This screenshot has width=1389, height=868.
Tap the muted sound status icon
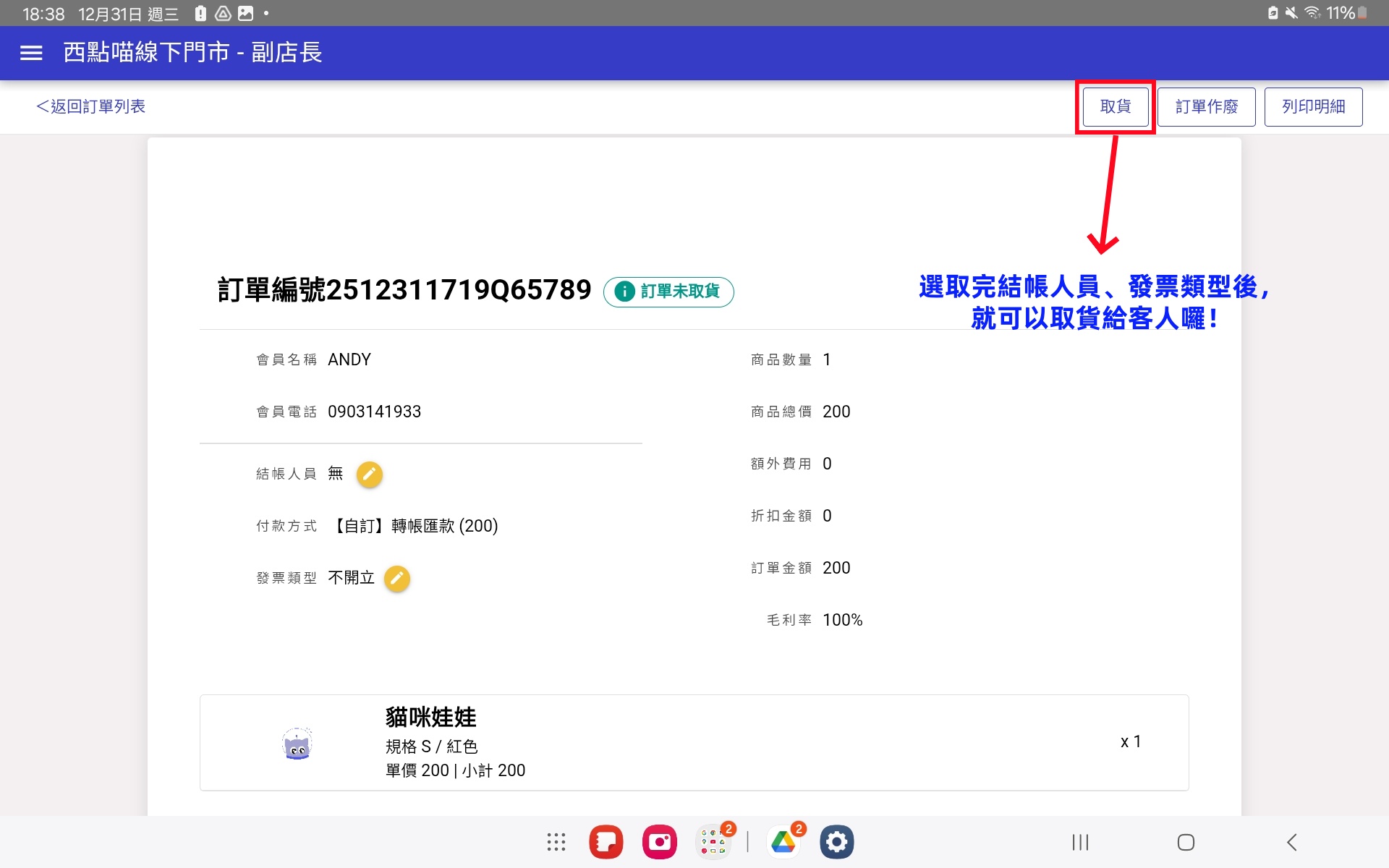click(1291, 13)
